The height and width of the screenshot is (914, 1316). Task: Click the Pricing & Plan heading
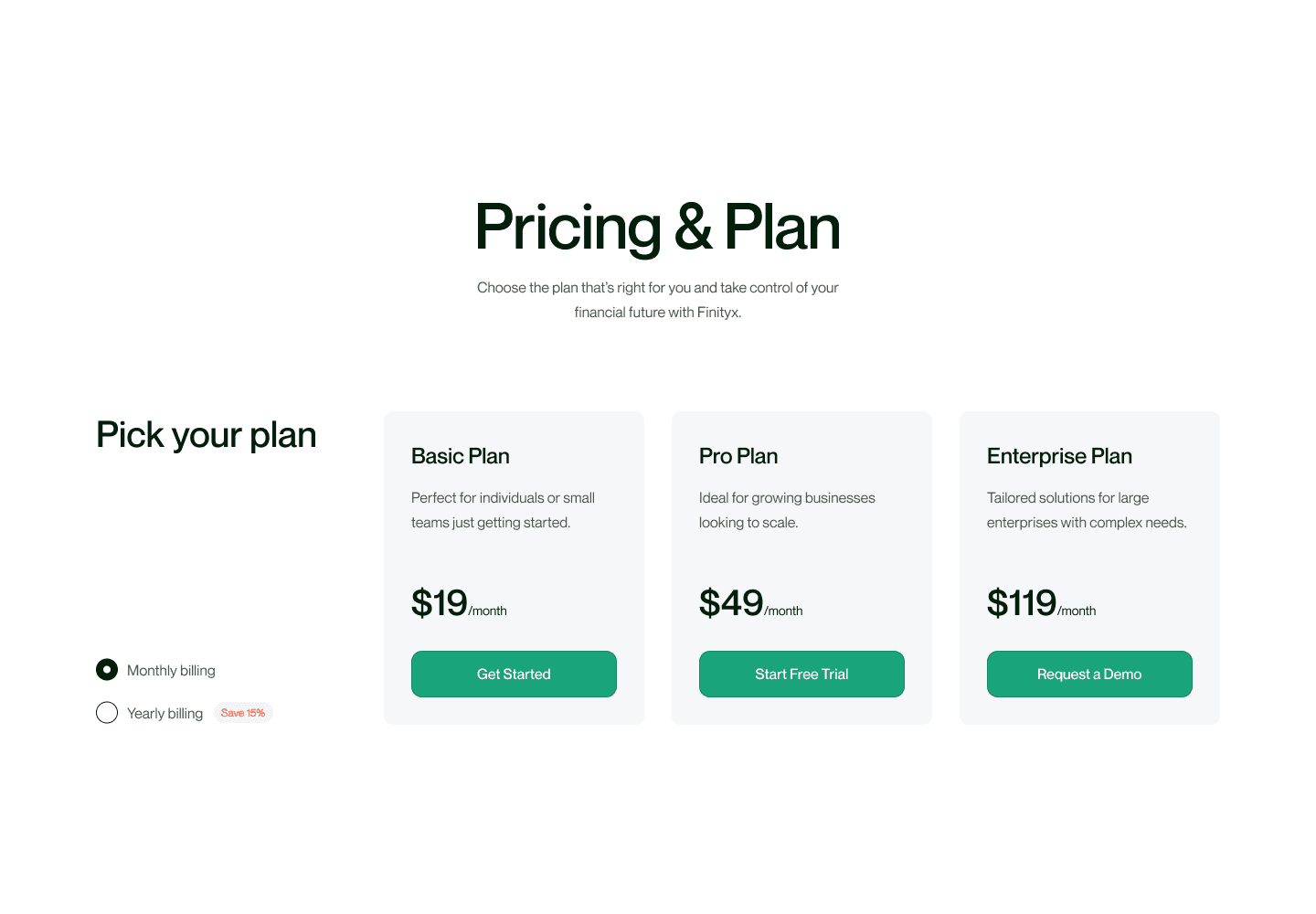[657, 227]
